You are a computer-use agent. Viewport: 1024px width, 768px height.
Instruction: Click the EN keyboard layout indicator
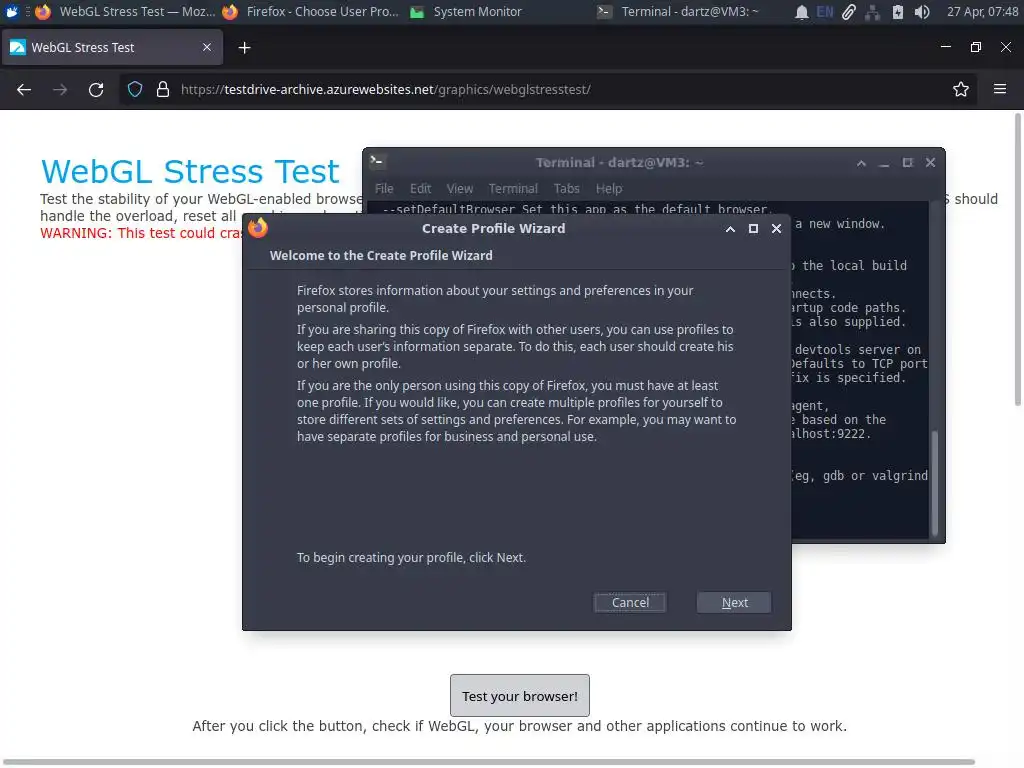[825, 12]
